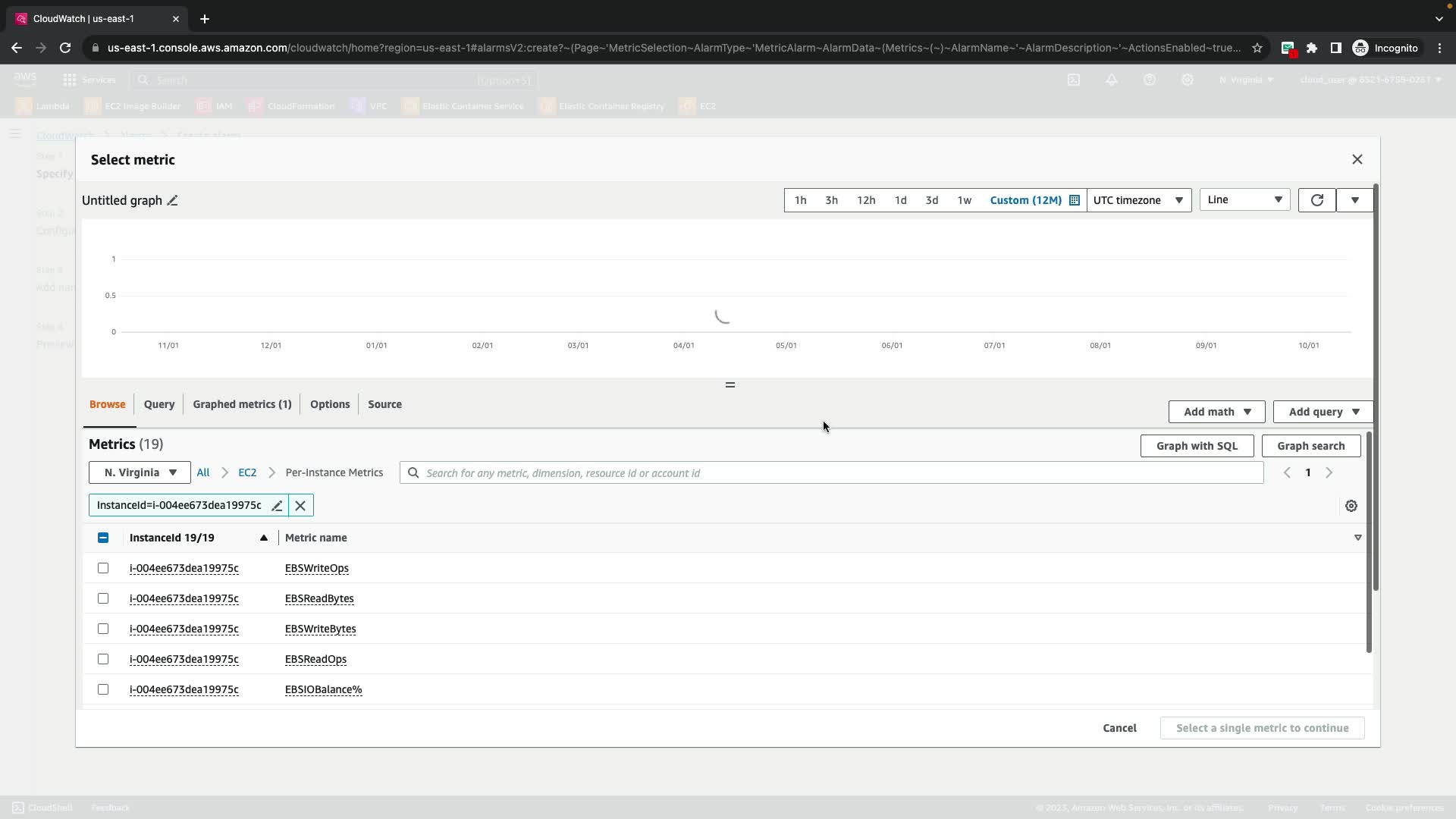Open the UTC timezone dropdown
Viewport: 1456px width, 819px height.
point(1138,200)
